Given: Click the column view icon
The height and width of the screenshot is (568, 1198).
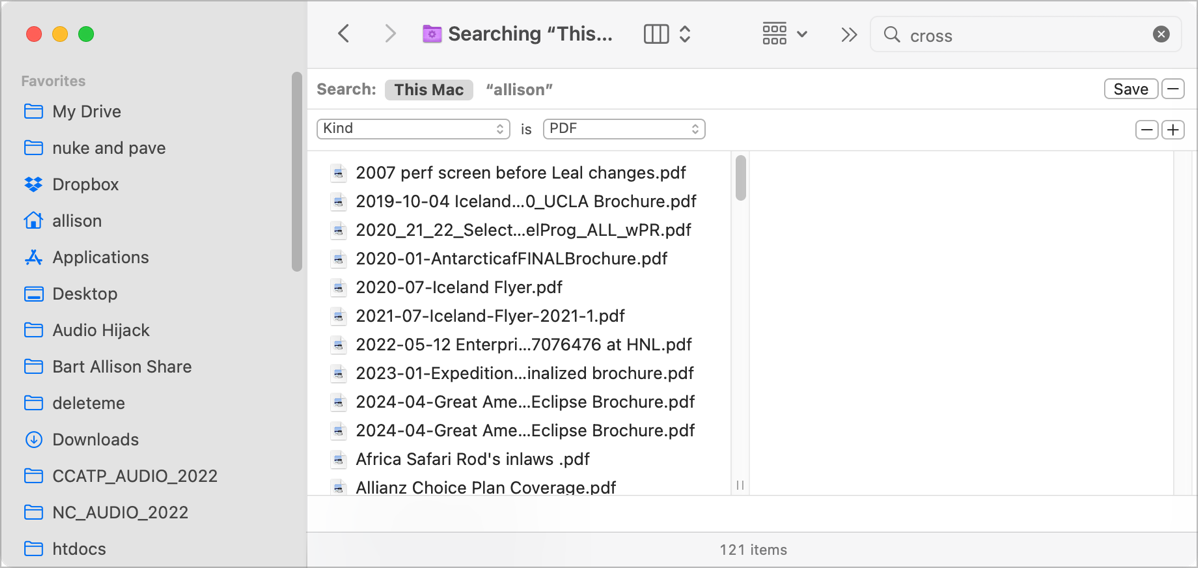Looking at the screenshot, I should [x=656, y=34].
